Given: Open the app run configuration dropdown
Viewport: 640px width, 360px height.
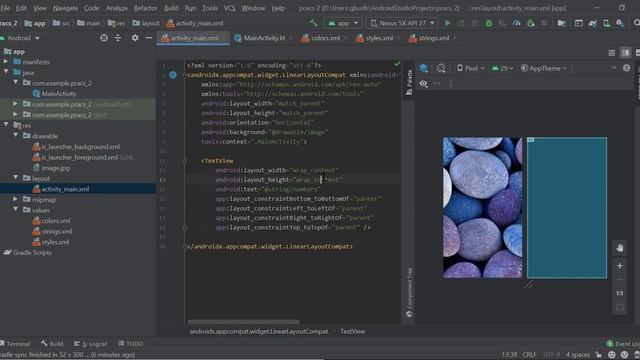Looking at the screenshot, I should pyautogui.click(x=343, y=23).
